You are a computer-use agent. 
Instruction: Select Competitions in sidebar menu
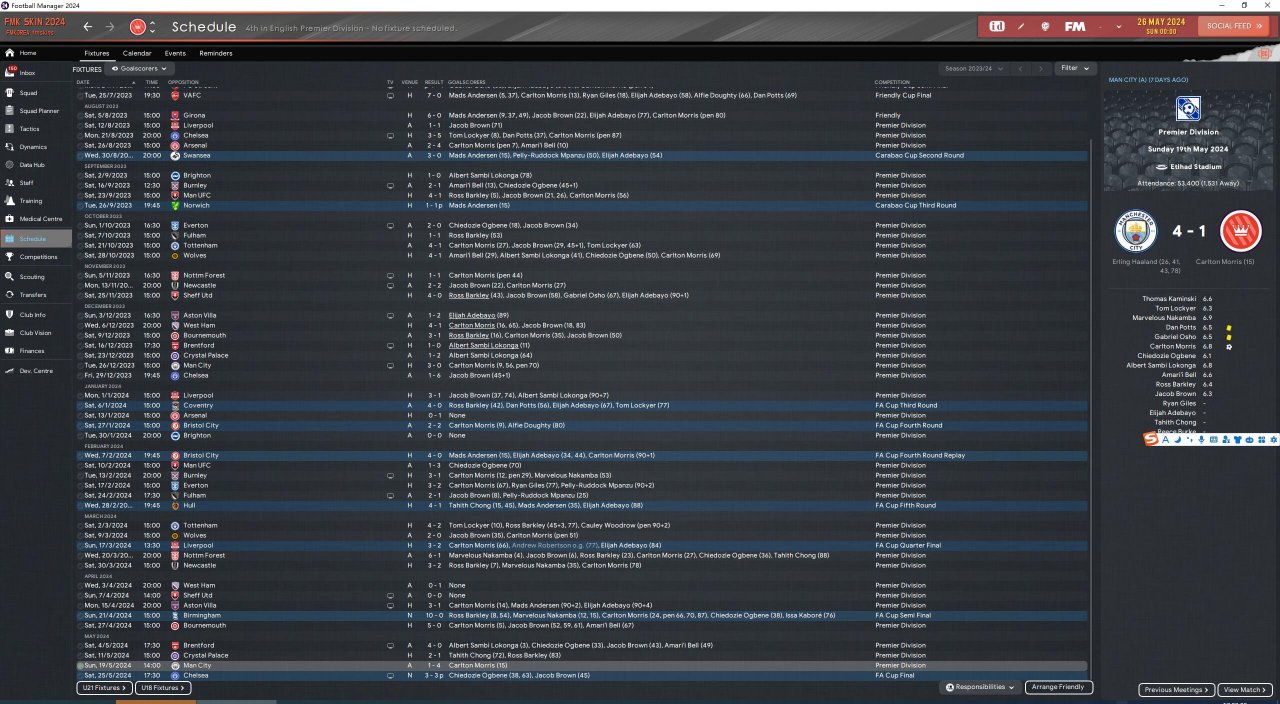36,257
